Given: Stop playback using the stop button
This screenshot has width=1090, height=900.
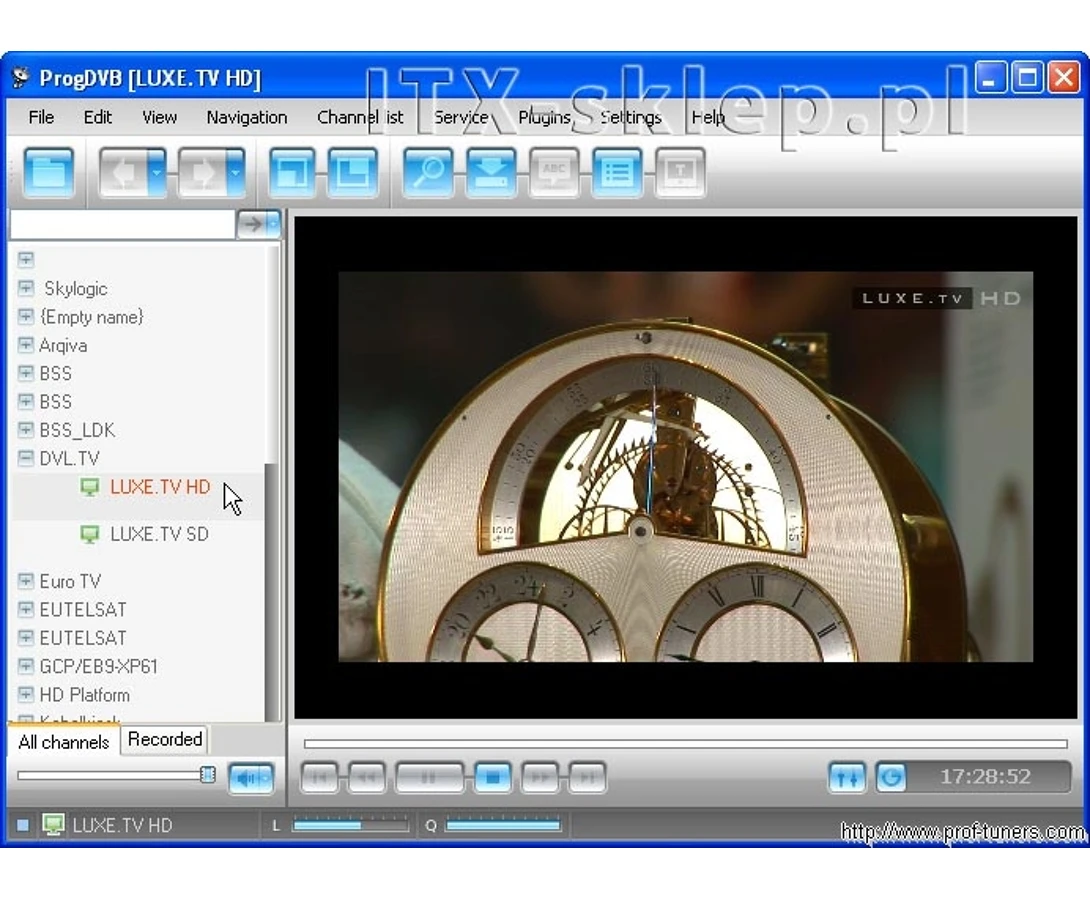Looking at the screenshot, I should pyautogui.click(x=493, y=777).
